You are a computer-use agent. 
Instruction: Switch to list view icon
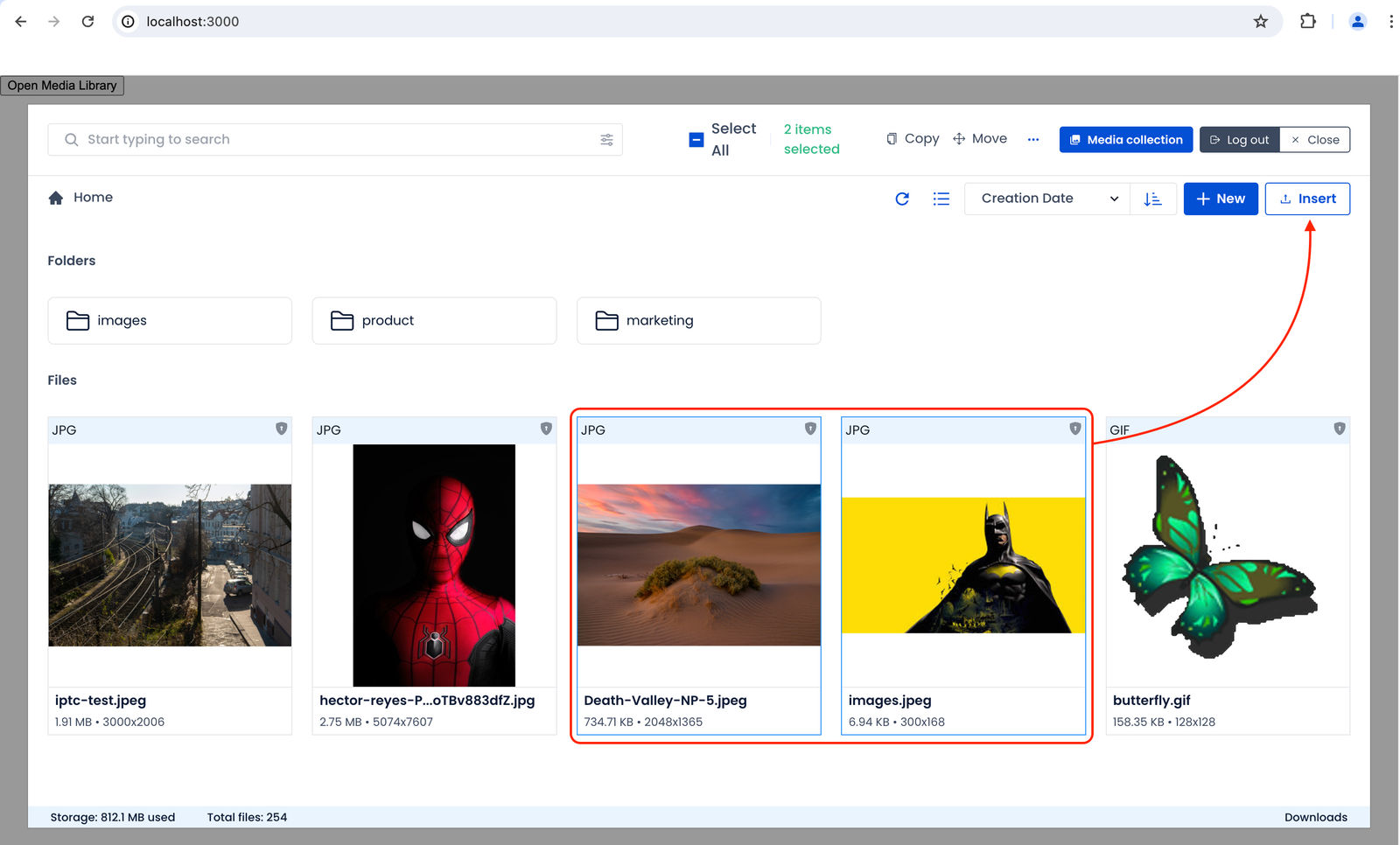(941, 199)
